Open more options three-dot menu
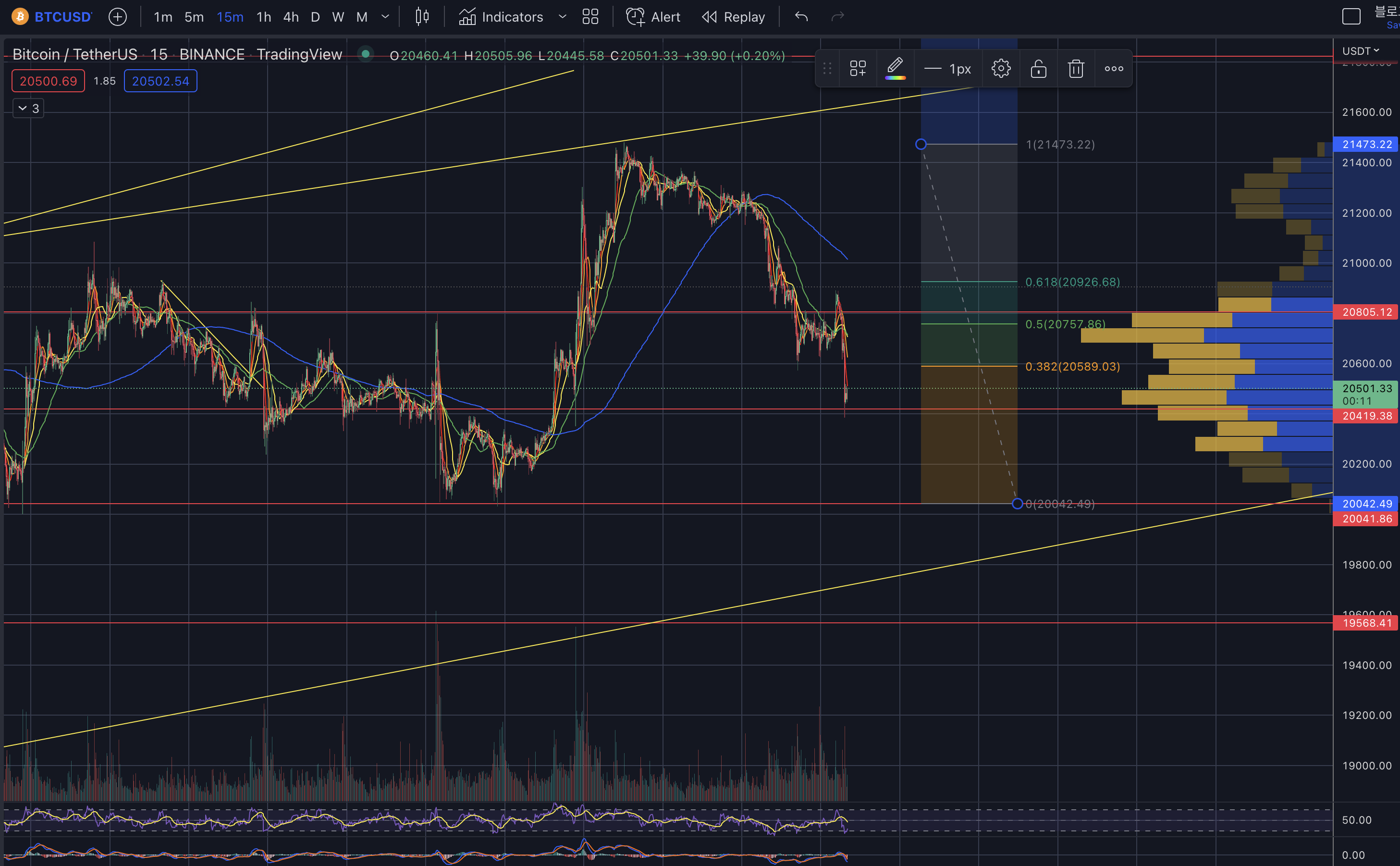This screenshot has width=1400, height=866. click(x=1114, y=69)
